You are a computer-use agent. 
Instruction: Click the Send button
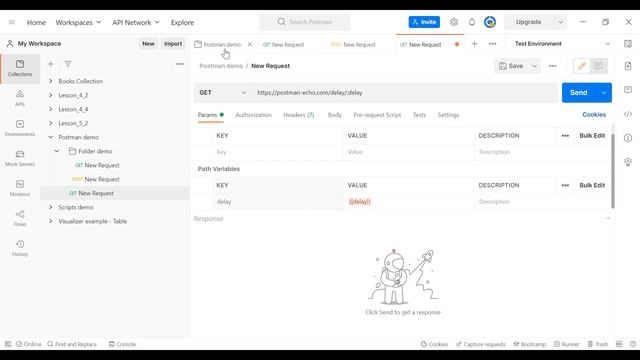579,93
